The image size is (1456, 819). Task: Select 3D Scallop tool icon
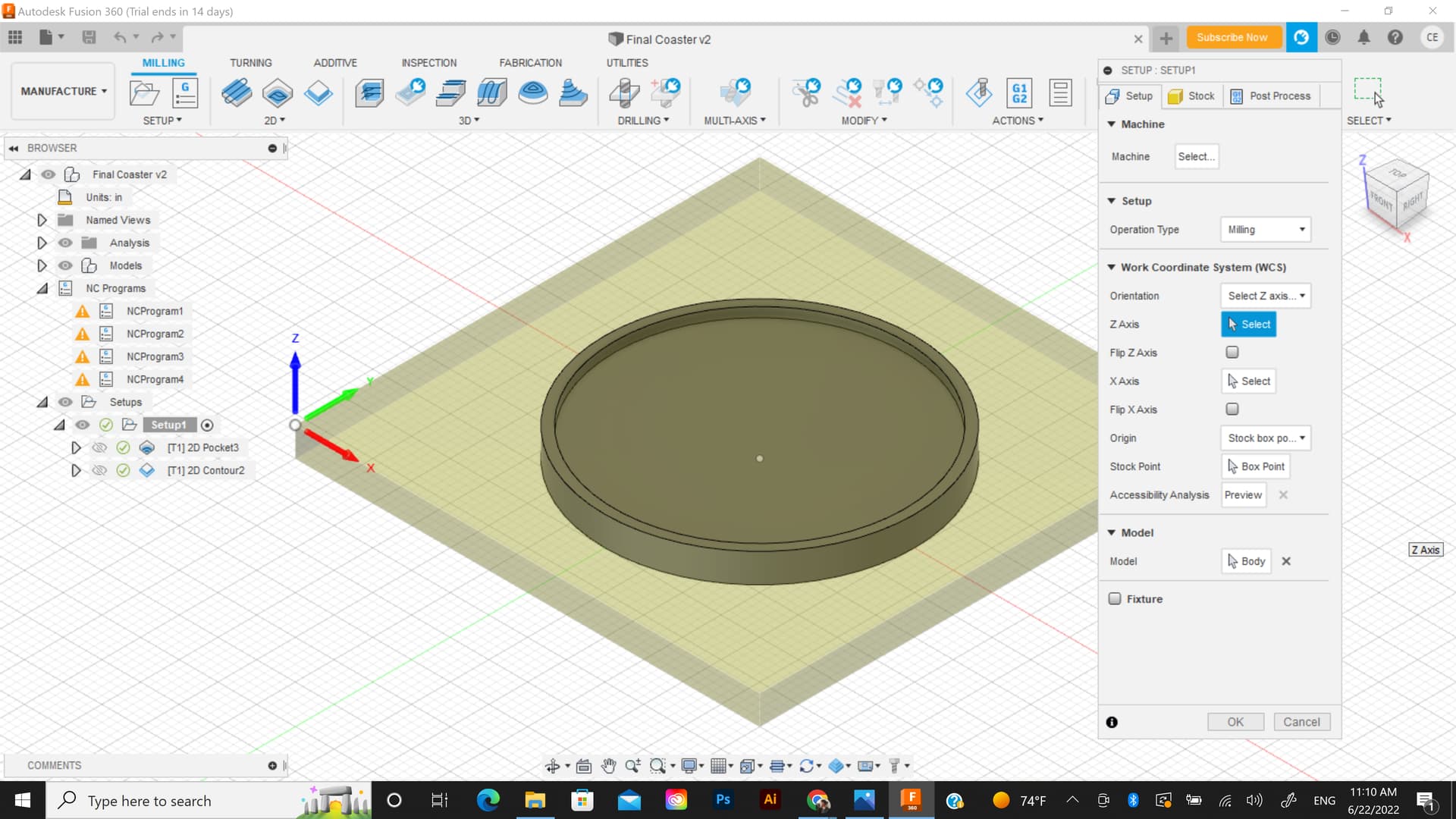pyautogui.click(x=533, y=93)
